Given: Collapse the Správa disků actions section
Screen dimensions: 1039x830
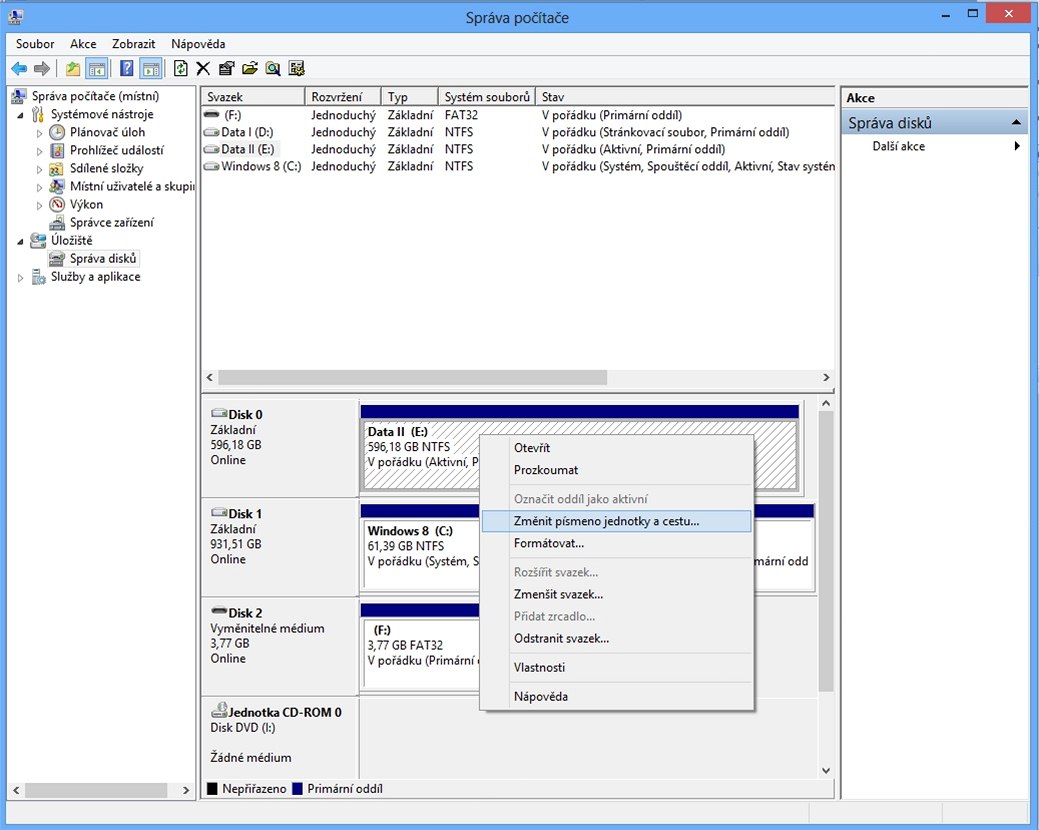Looking at the screenshot, I should [x=1015, y=123].
